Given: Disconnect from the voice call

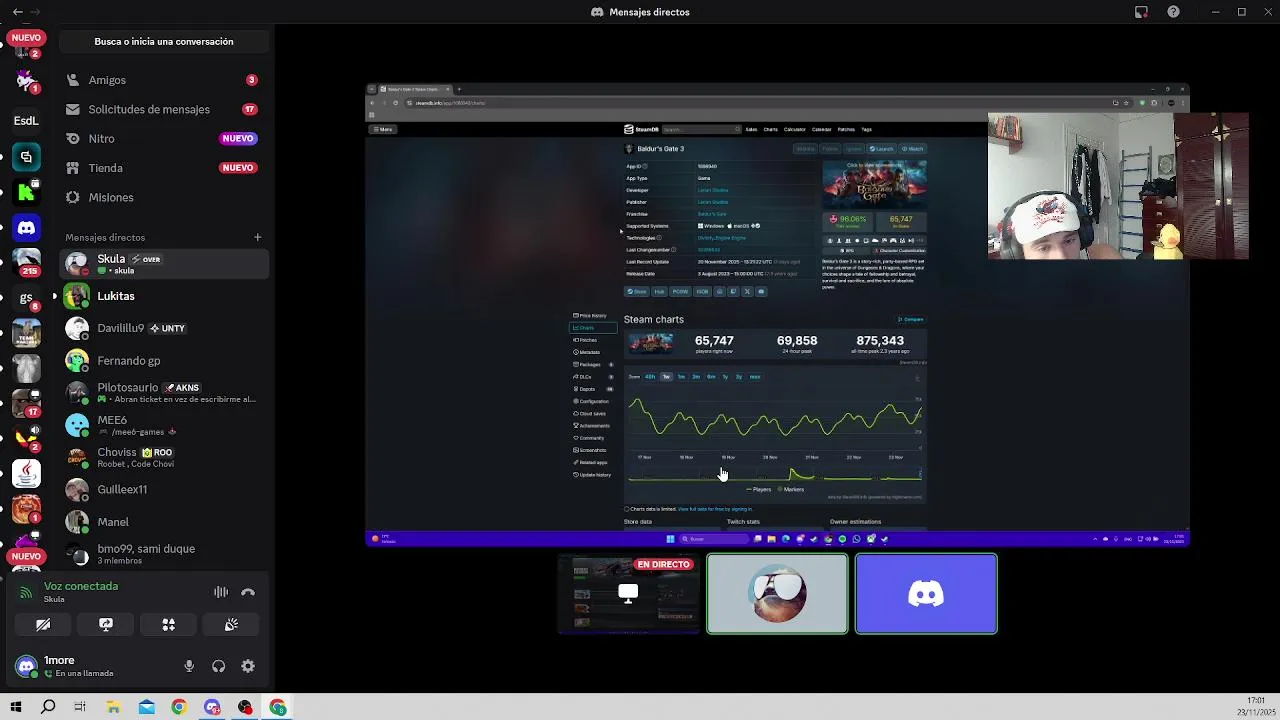Looking at the screenshot, I should coord(248,592).
